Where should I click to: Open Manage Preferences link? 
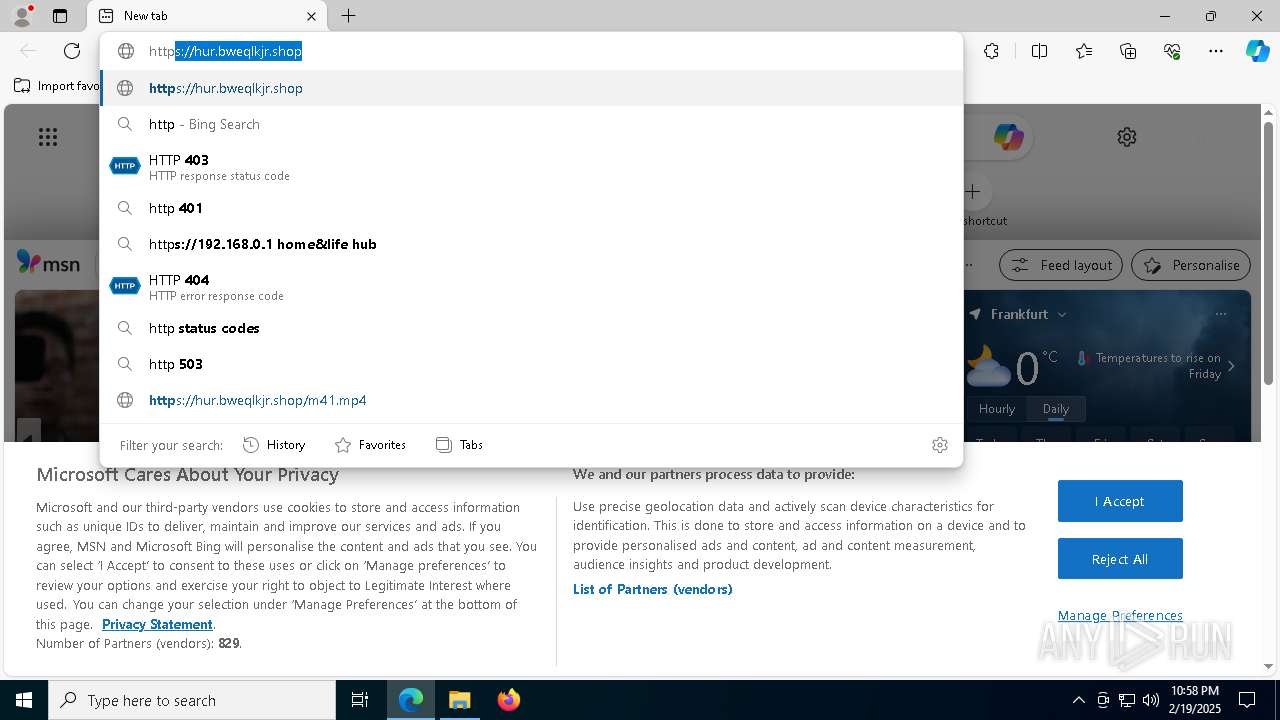[1120, 615]
